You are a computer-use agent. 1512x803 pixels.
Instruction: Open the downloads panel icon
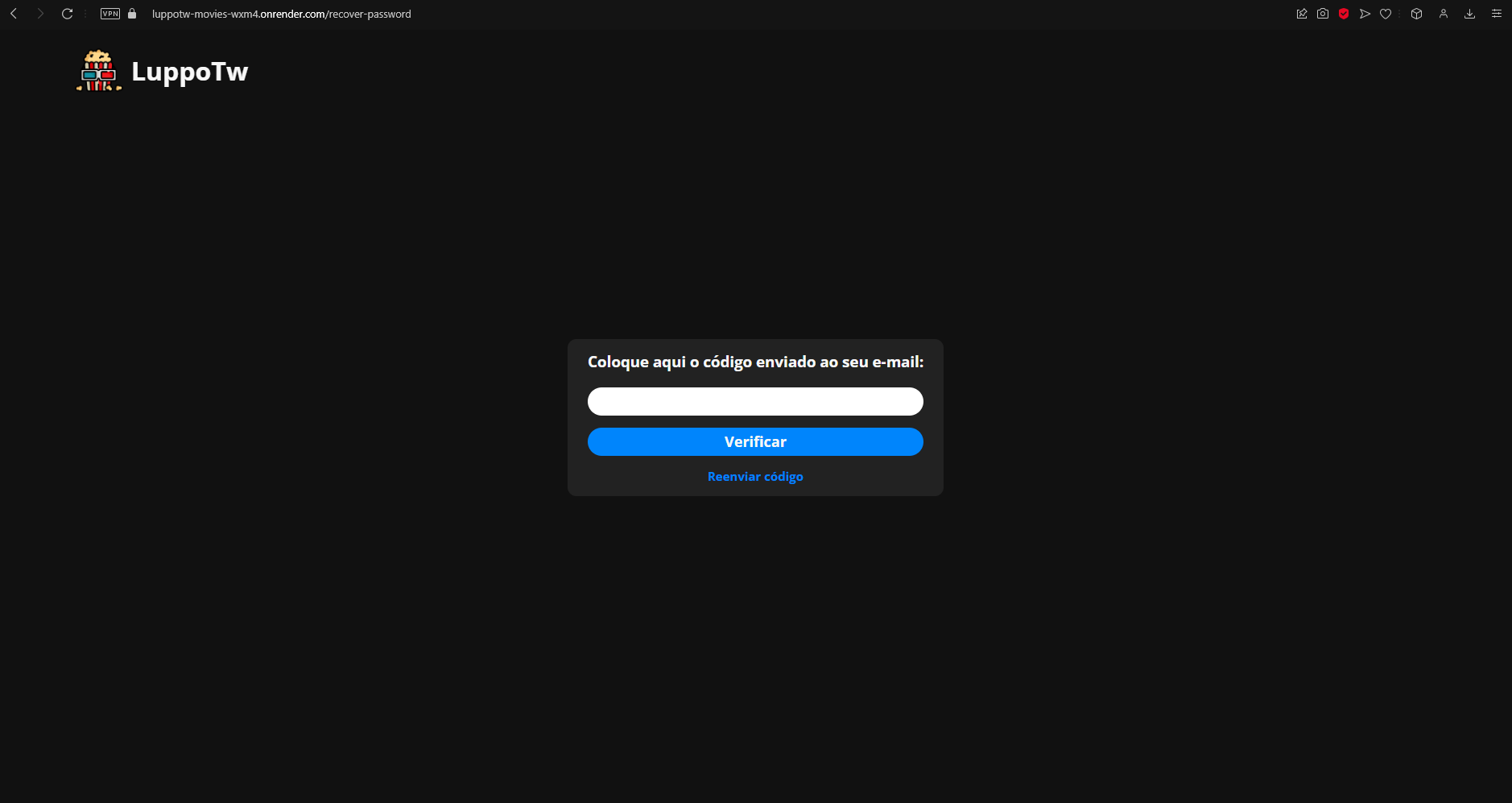coord(1469,14)
